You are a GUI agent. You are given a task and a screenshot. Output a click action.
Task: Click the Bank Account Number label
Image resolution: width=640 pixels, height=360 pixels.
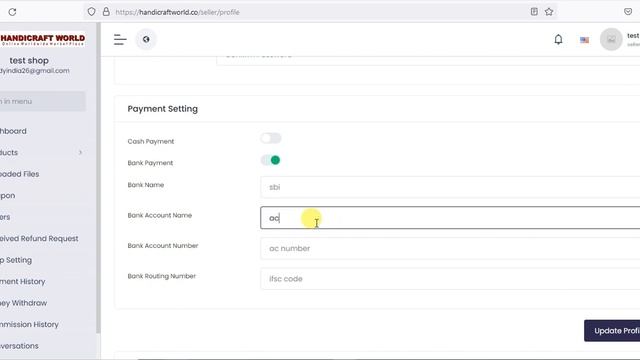click(163, 246)
